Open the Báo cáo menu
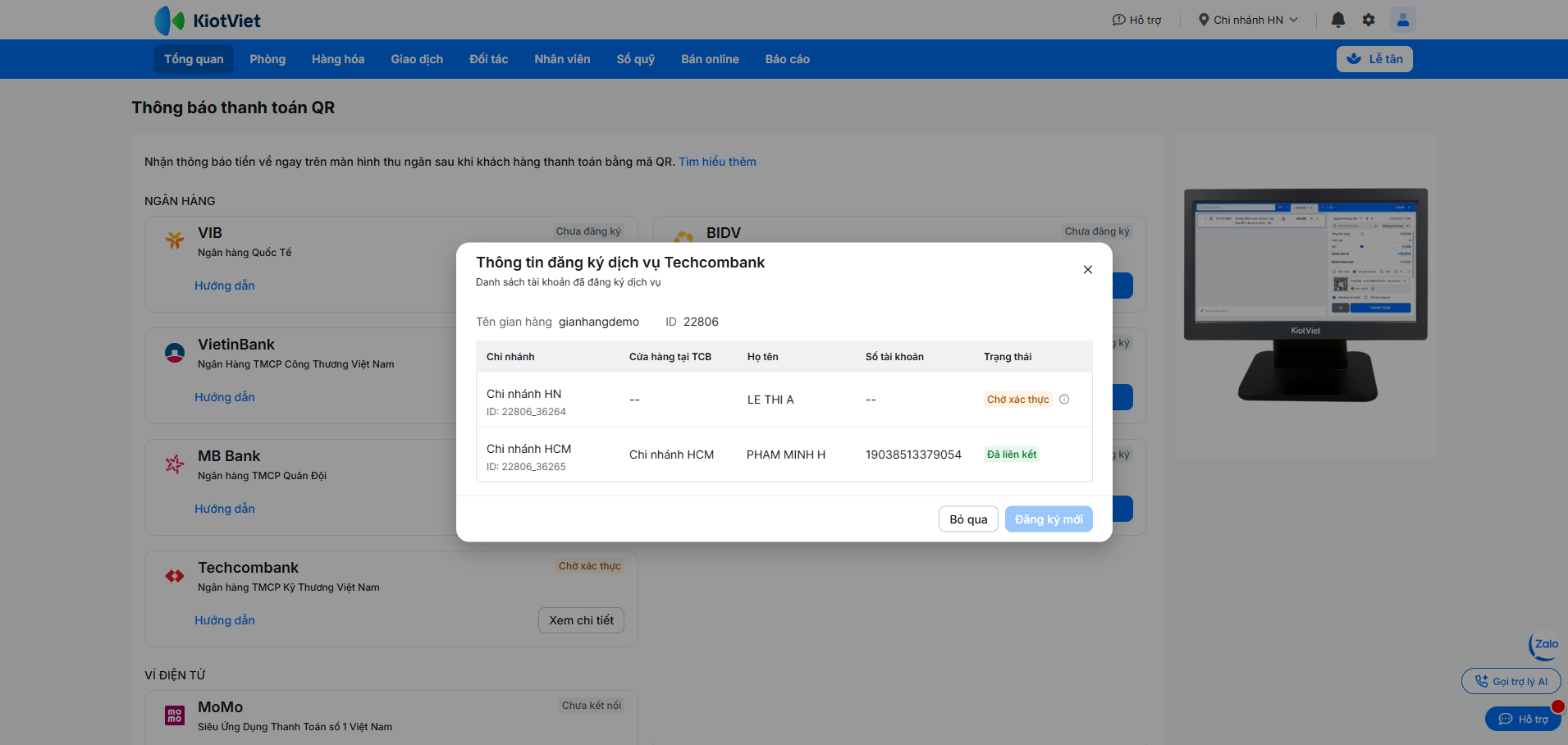This screenshot has height=745, width=1568. [x=787, y=59]
